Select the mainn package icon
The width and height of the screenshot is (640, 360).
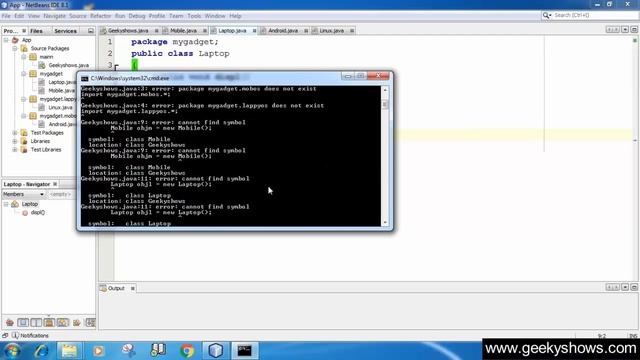(x=33, y=57)
